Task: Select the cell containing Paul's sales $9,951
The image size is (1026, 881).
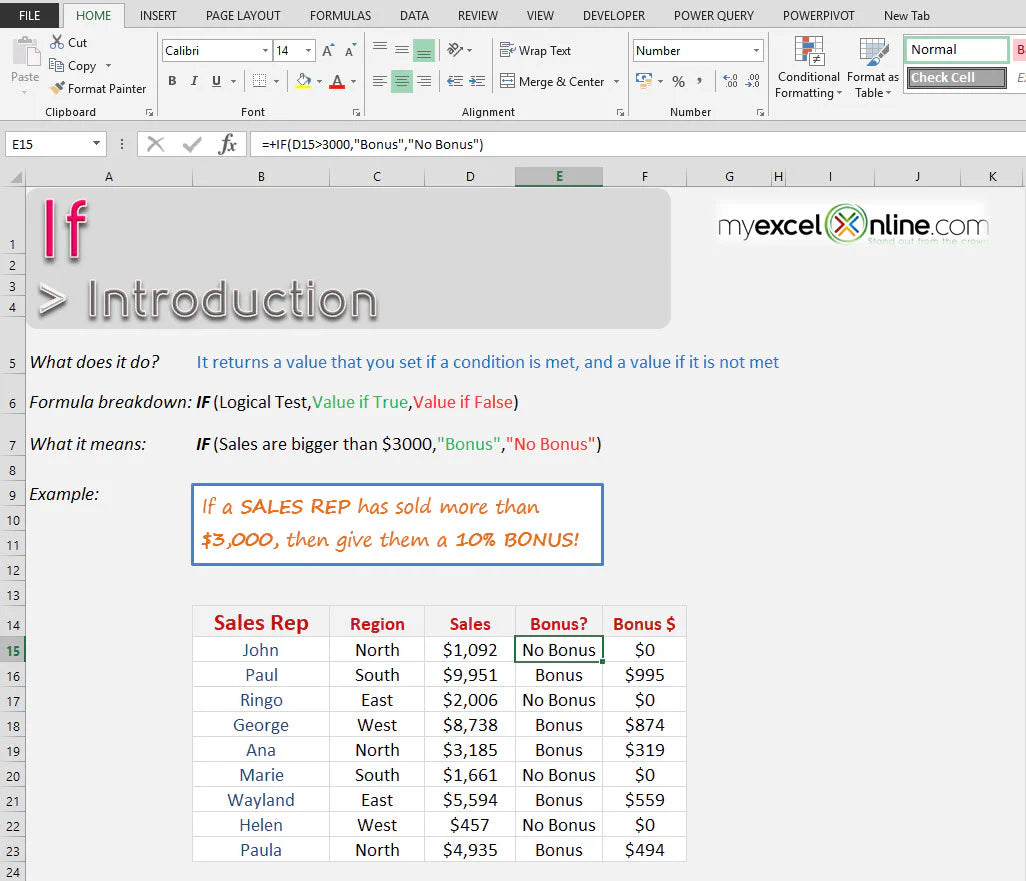Action: click(469, 675)
